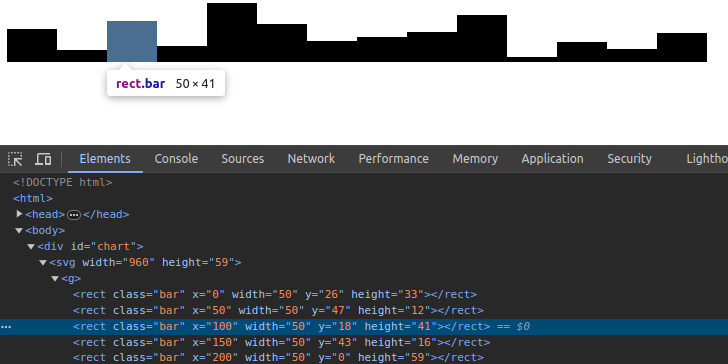The height and width of the screenshot is (364, 728).
Task: Collapse the g element node
Action: click(x=55, y=279)
